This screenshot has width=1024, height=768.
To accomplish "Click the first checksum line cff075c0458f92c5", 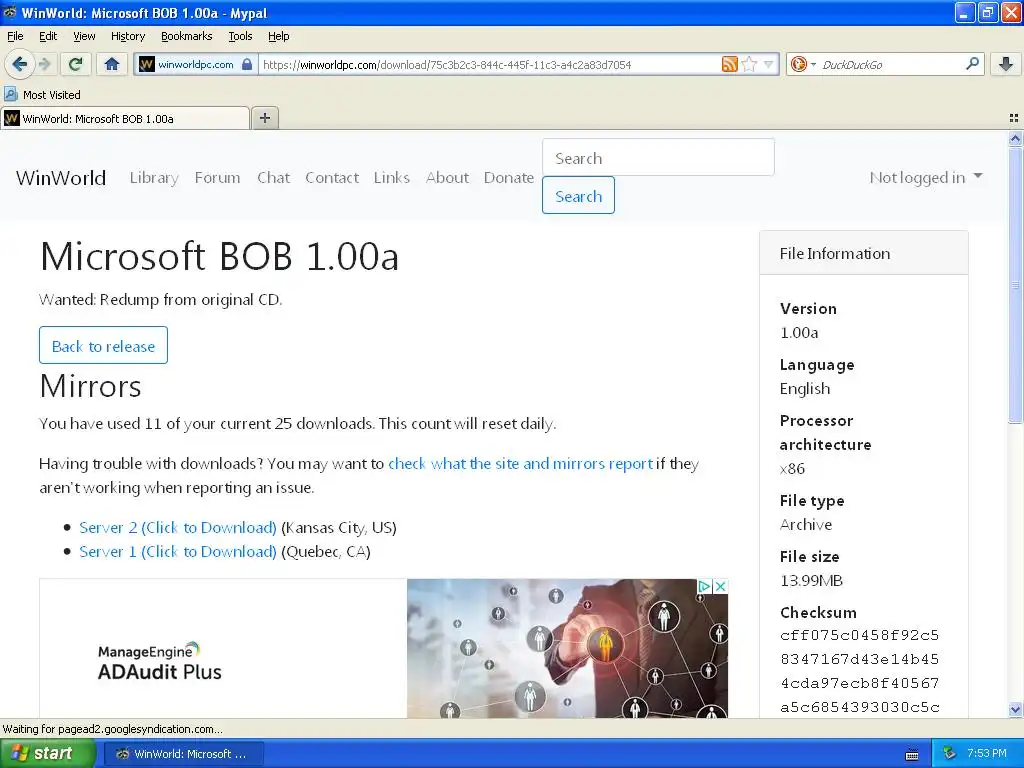I will (x=859, y=635).
